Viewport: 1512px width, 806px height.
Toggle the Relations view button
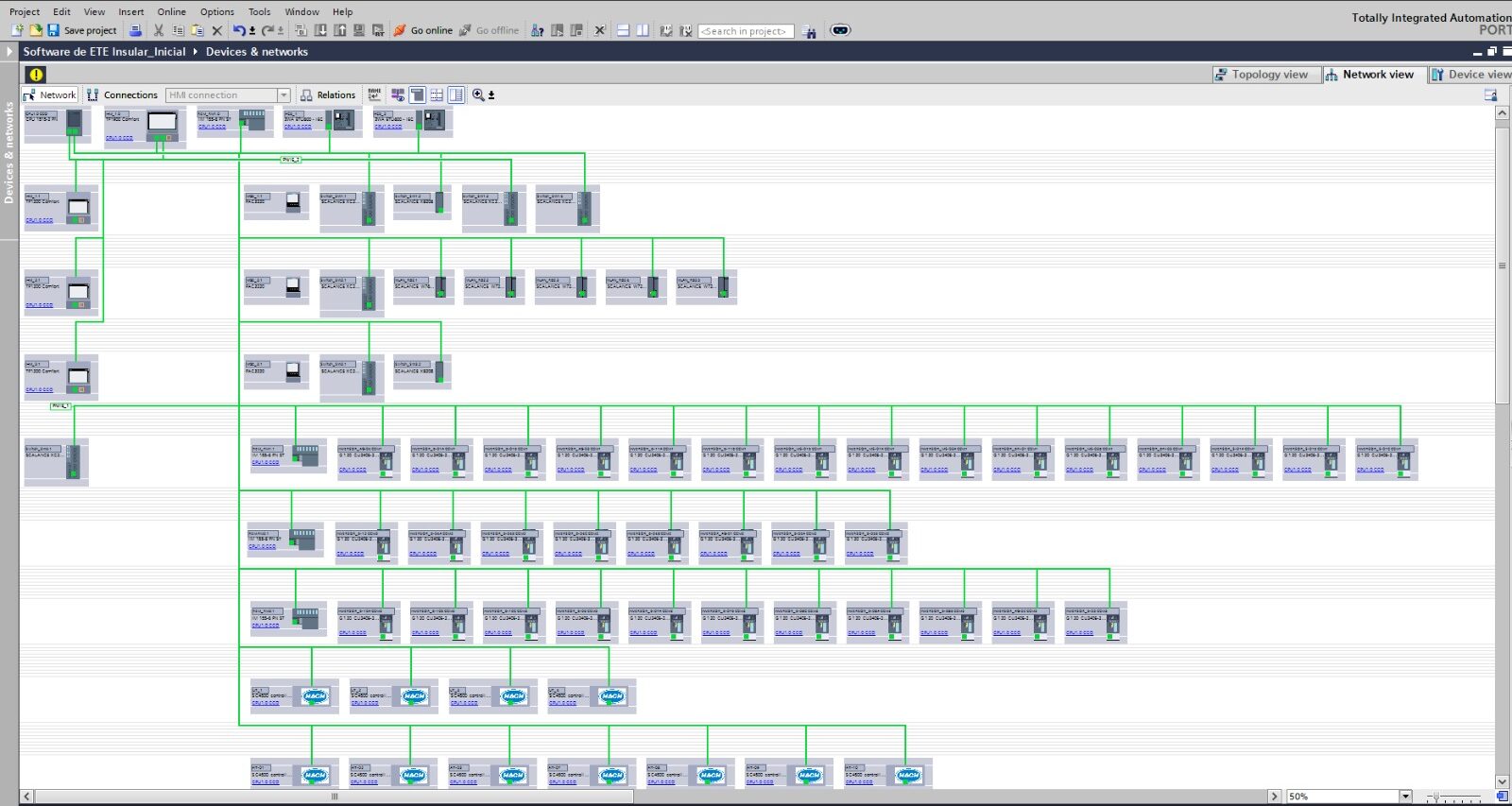[x=327, y=94]
